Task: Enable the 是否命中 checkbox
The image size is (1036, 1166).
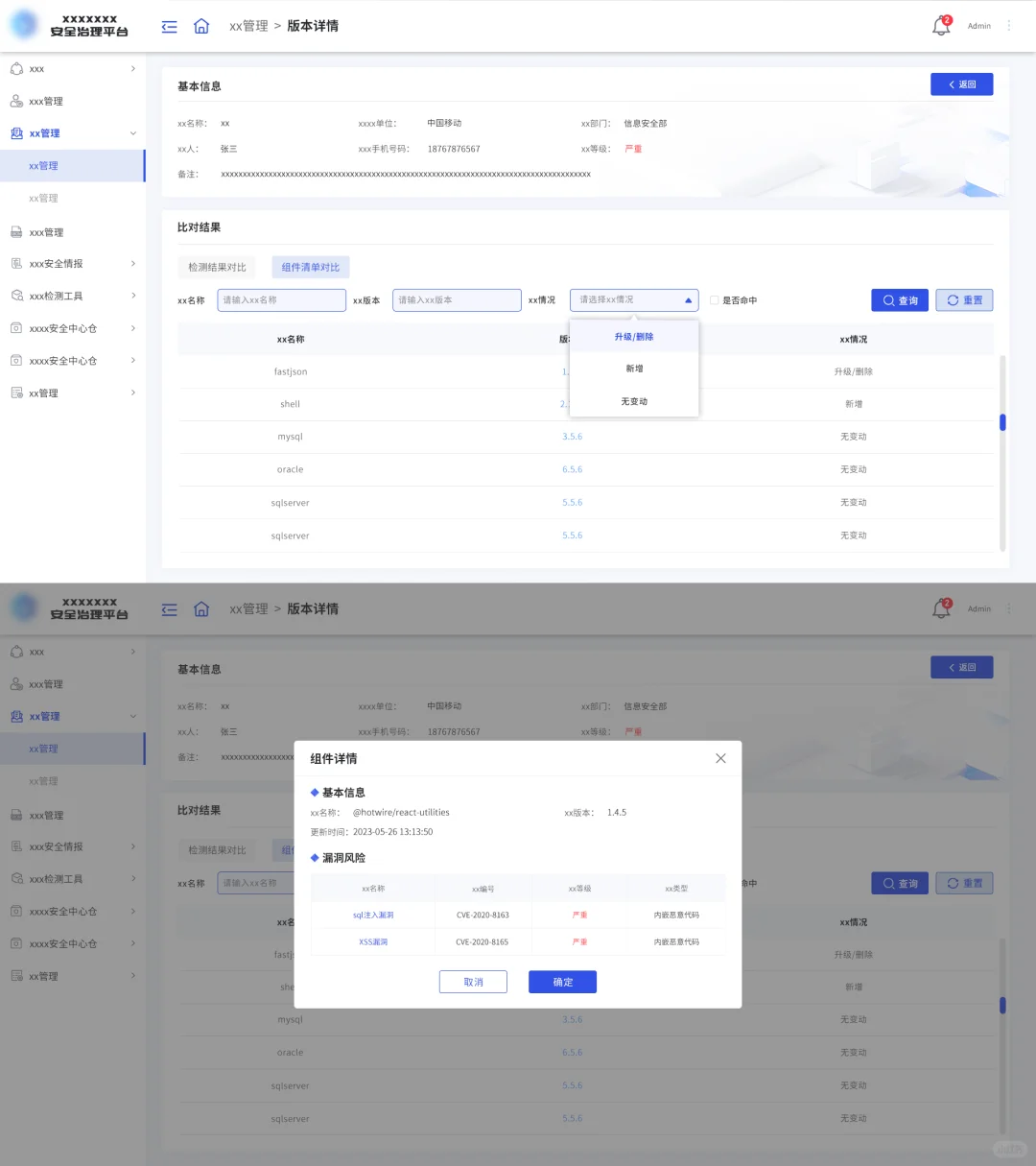Action: [x=715, y=299]
